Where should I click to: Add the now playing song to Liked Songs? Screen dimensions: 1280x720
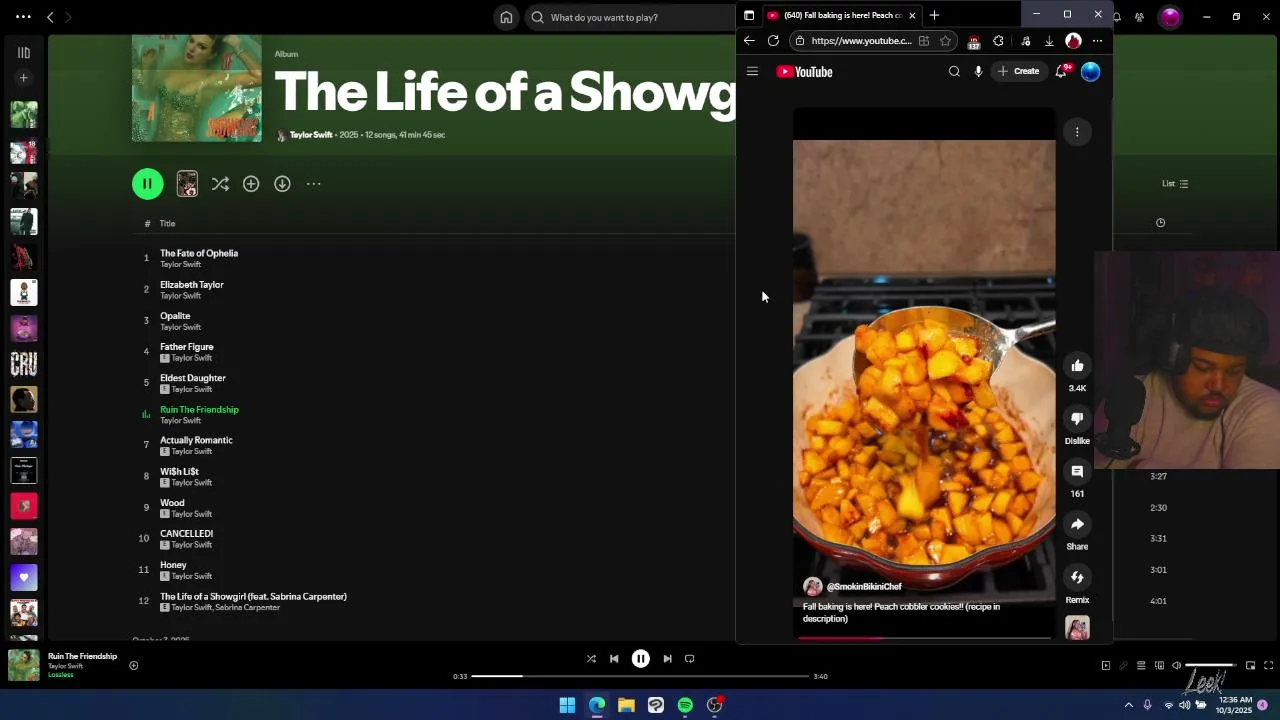[133, 665]
